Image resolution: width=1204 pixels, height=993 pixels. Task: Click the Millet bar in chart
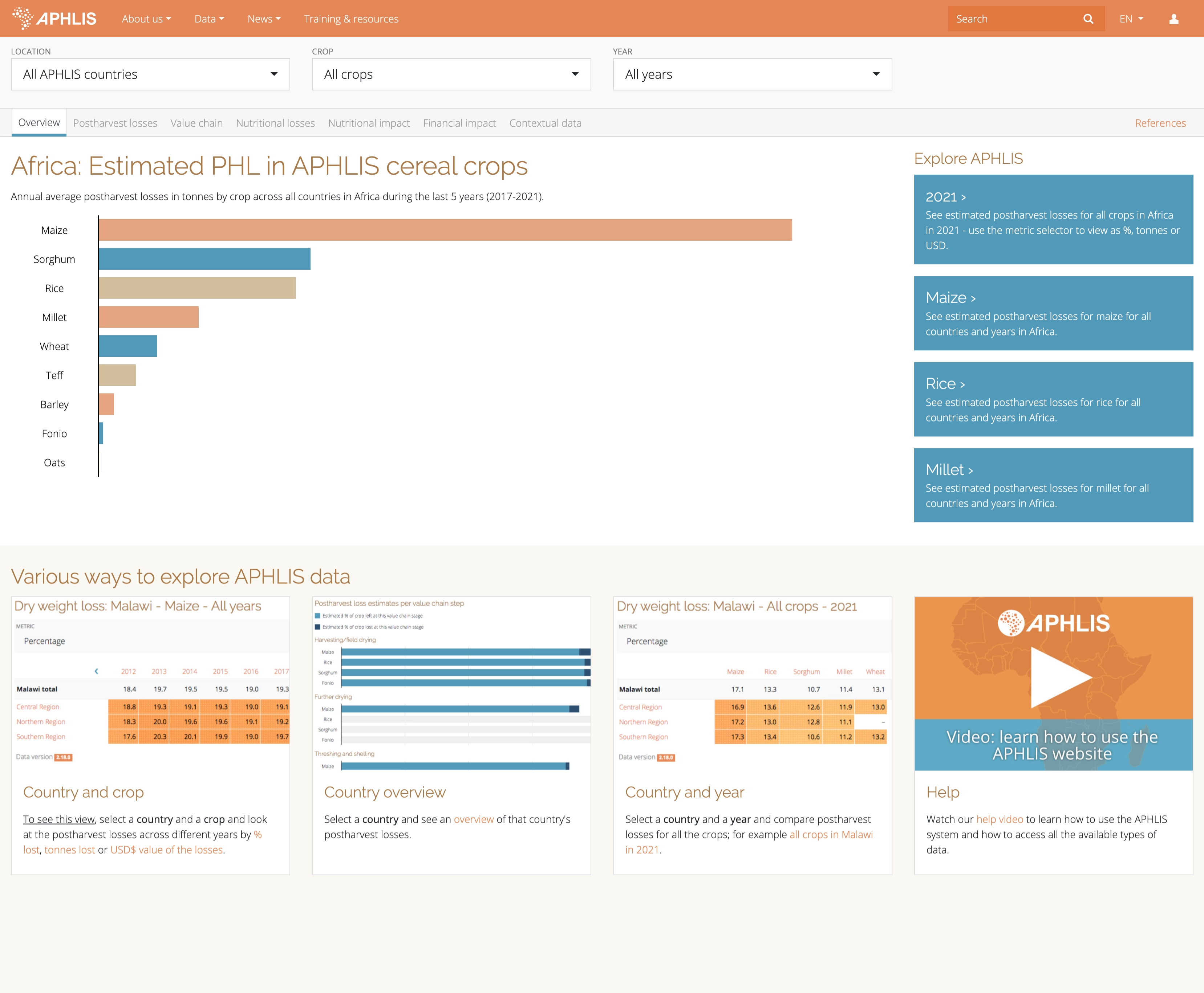pos(149,317)
